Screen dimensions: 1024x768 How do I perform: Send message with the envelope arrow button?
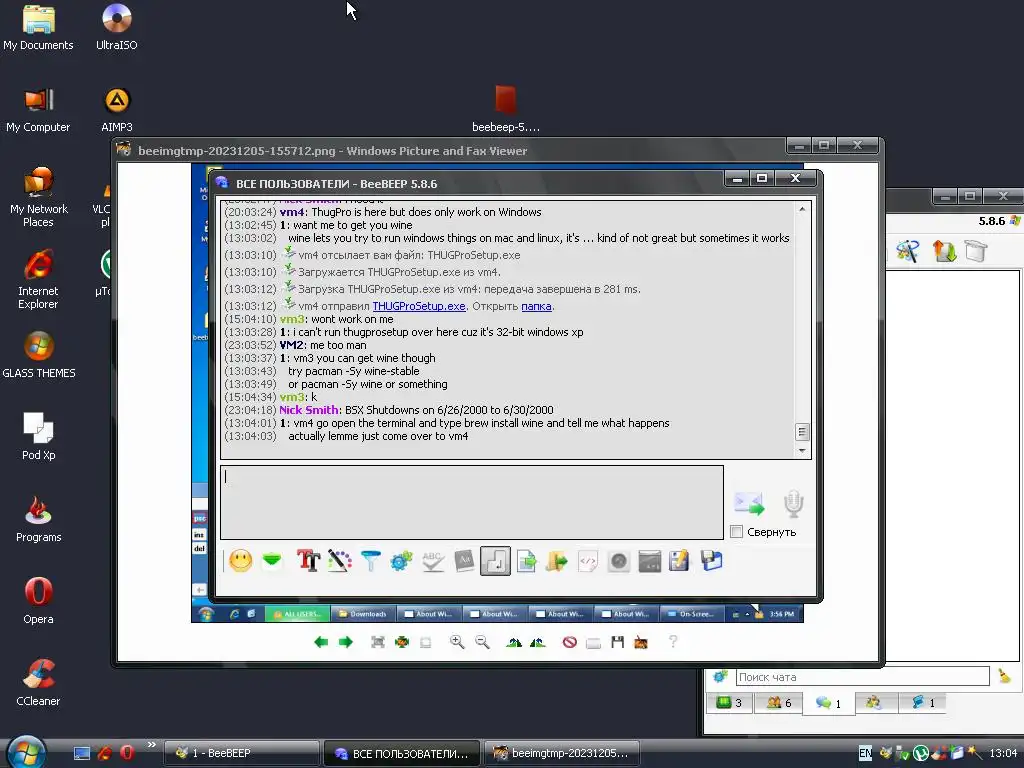[748, 503]
